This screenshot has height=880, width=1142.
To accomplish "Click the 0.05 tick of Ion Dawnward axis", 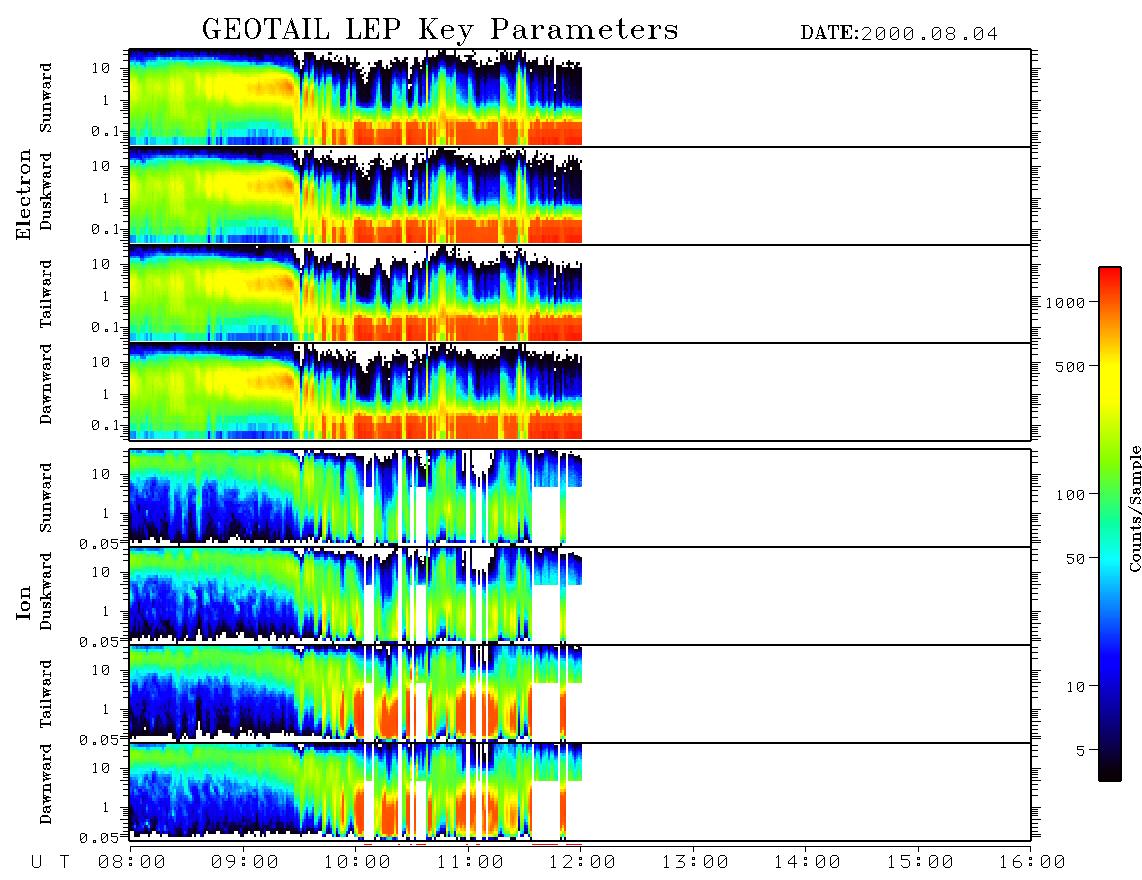I will (x=98, y=838).
